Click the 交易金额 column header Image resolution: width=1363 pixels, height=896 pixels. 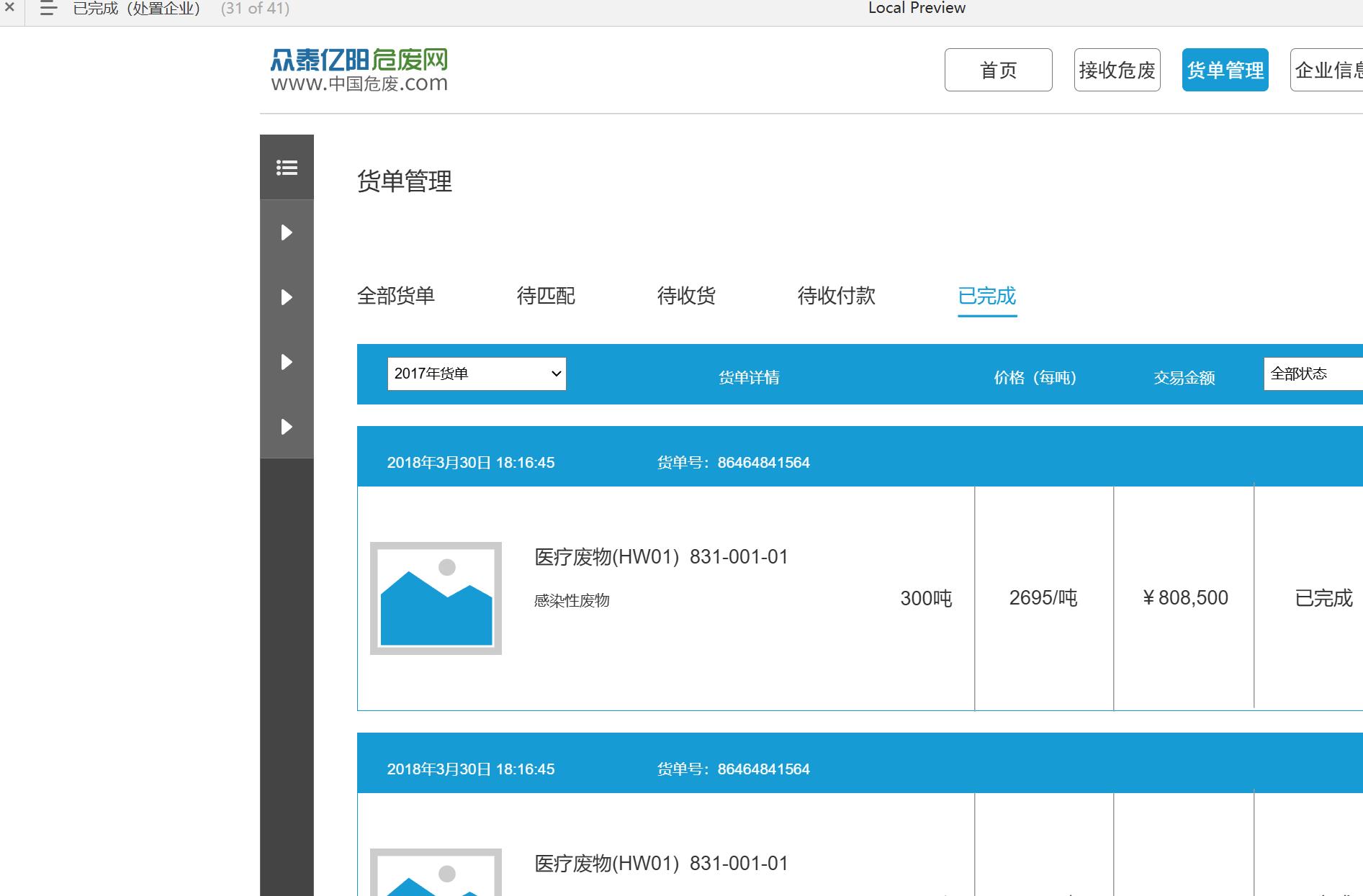[1184, 378]
